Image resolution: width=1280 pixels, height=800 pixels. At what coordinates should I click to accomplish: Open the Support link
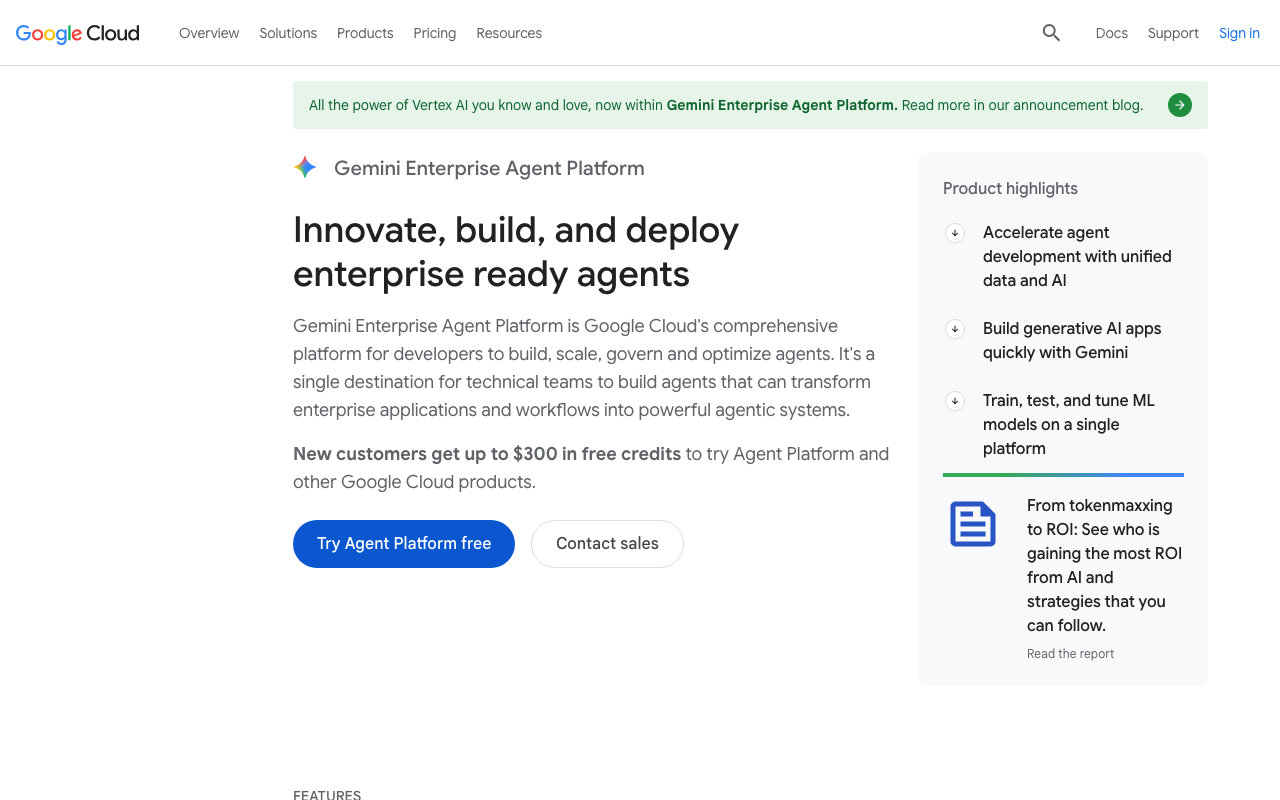[1173, 33]
